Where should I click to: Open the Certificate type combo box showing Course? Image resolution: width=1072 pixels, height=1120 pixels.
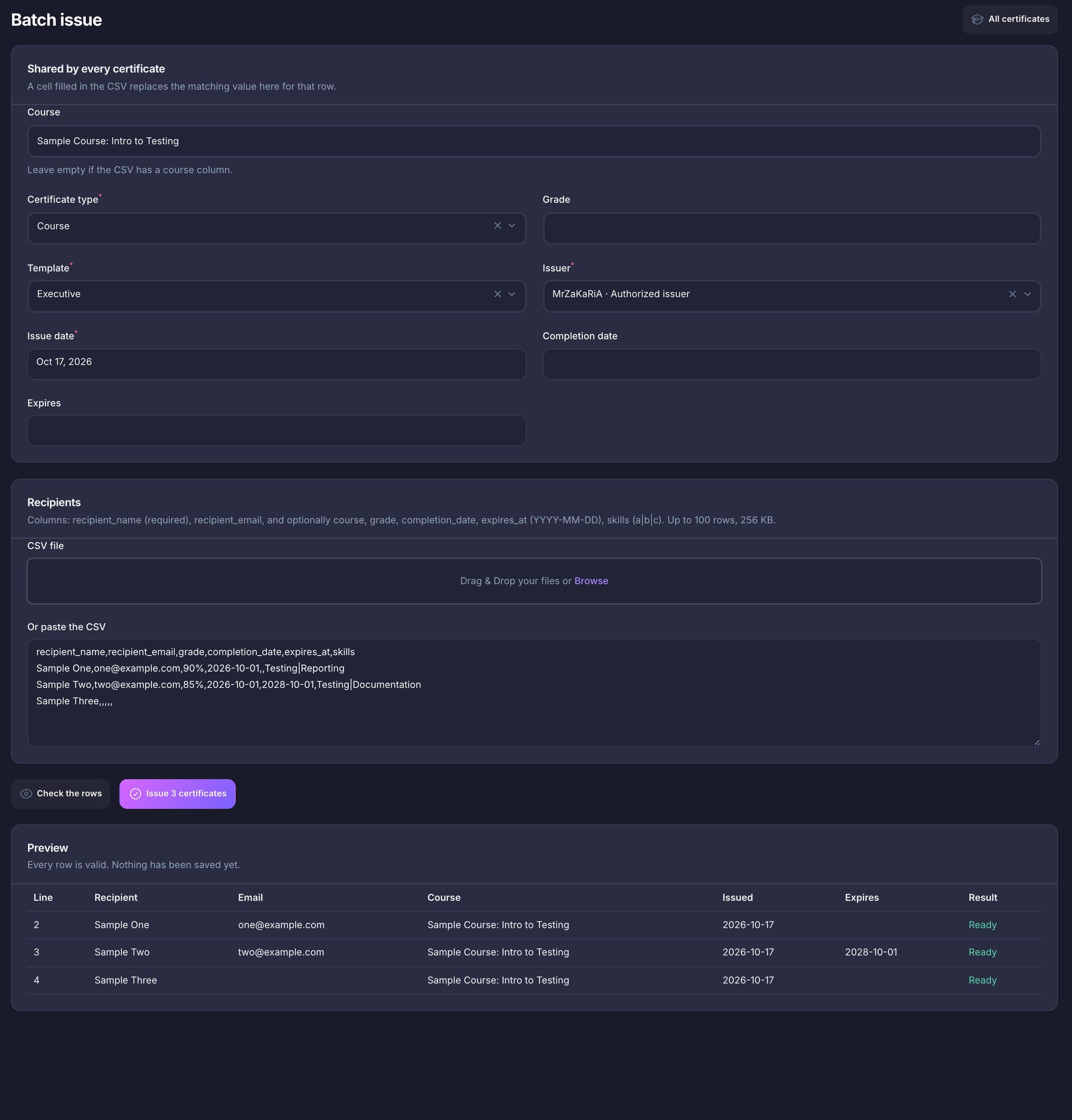coord(276,228)
